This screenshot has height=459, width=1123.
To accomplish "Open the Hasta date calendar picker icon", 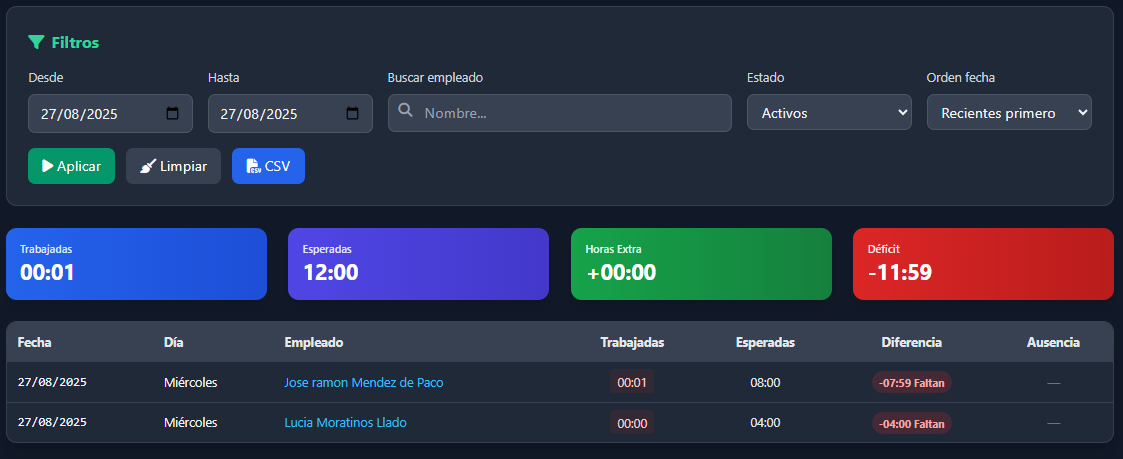I will pos(352,113).
